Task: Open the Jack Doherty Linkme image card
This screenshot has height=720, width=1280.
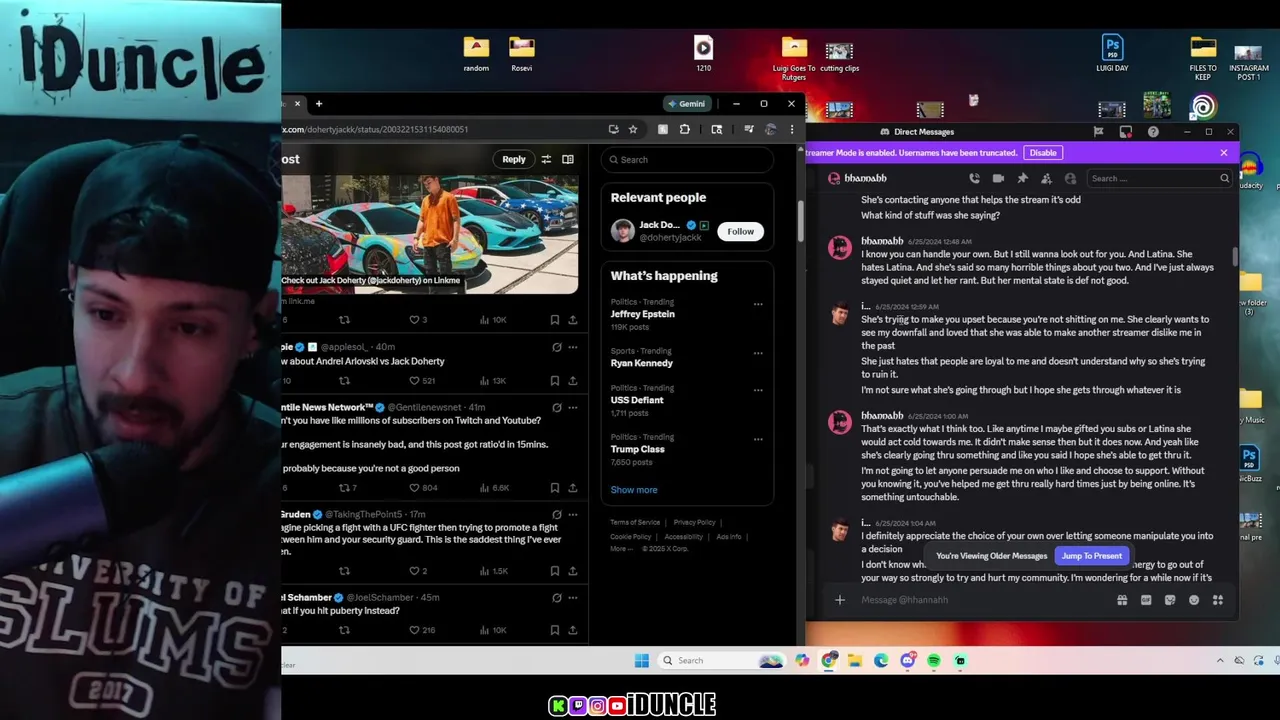Action: [x=429, y=233]
